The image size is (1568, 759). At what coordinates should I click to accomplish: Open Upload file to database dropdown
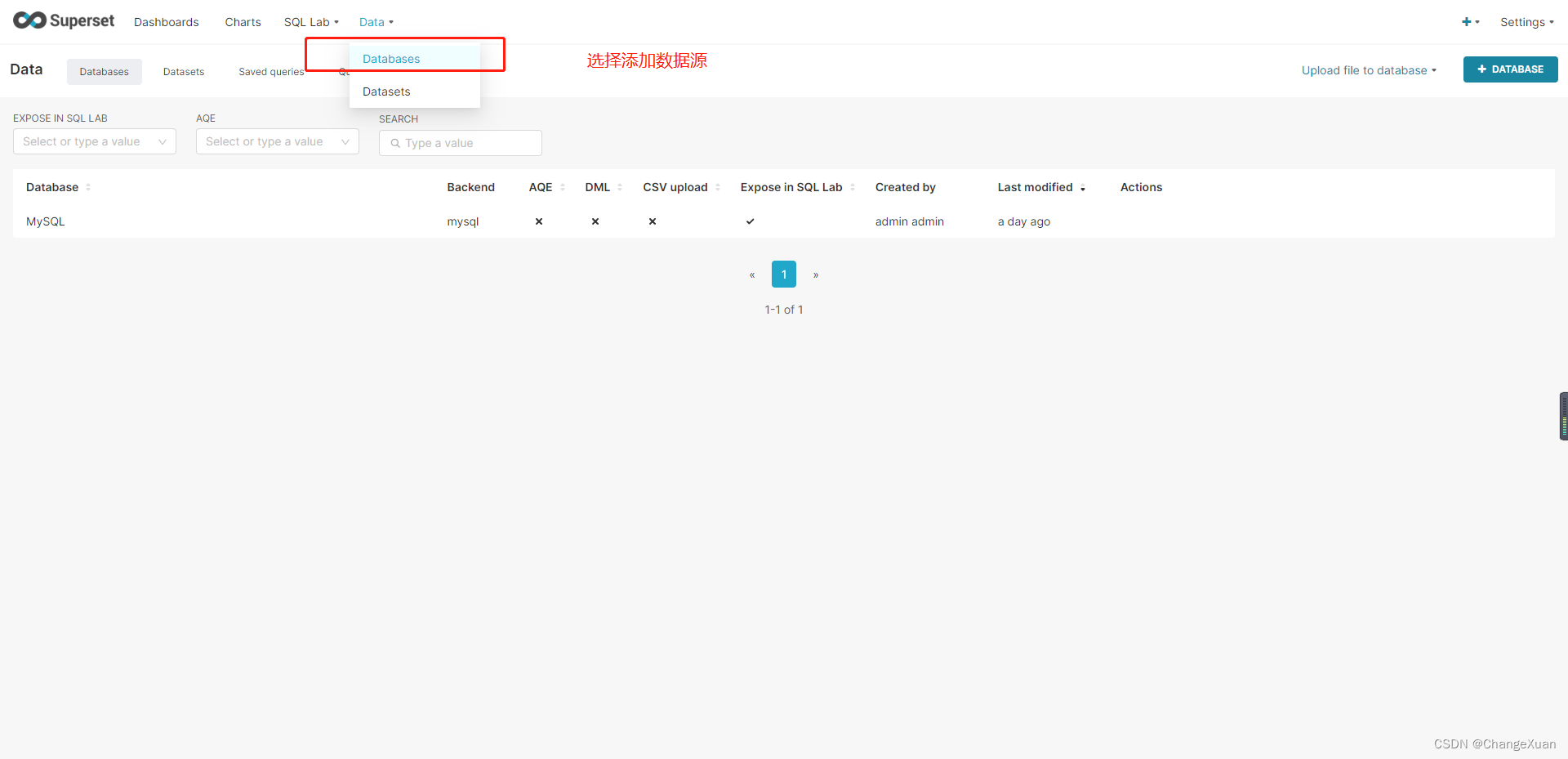tap(1369, 70)
